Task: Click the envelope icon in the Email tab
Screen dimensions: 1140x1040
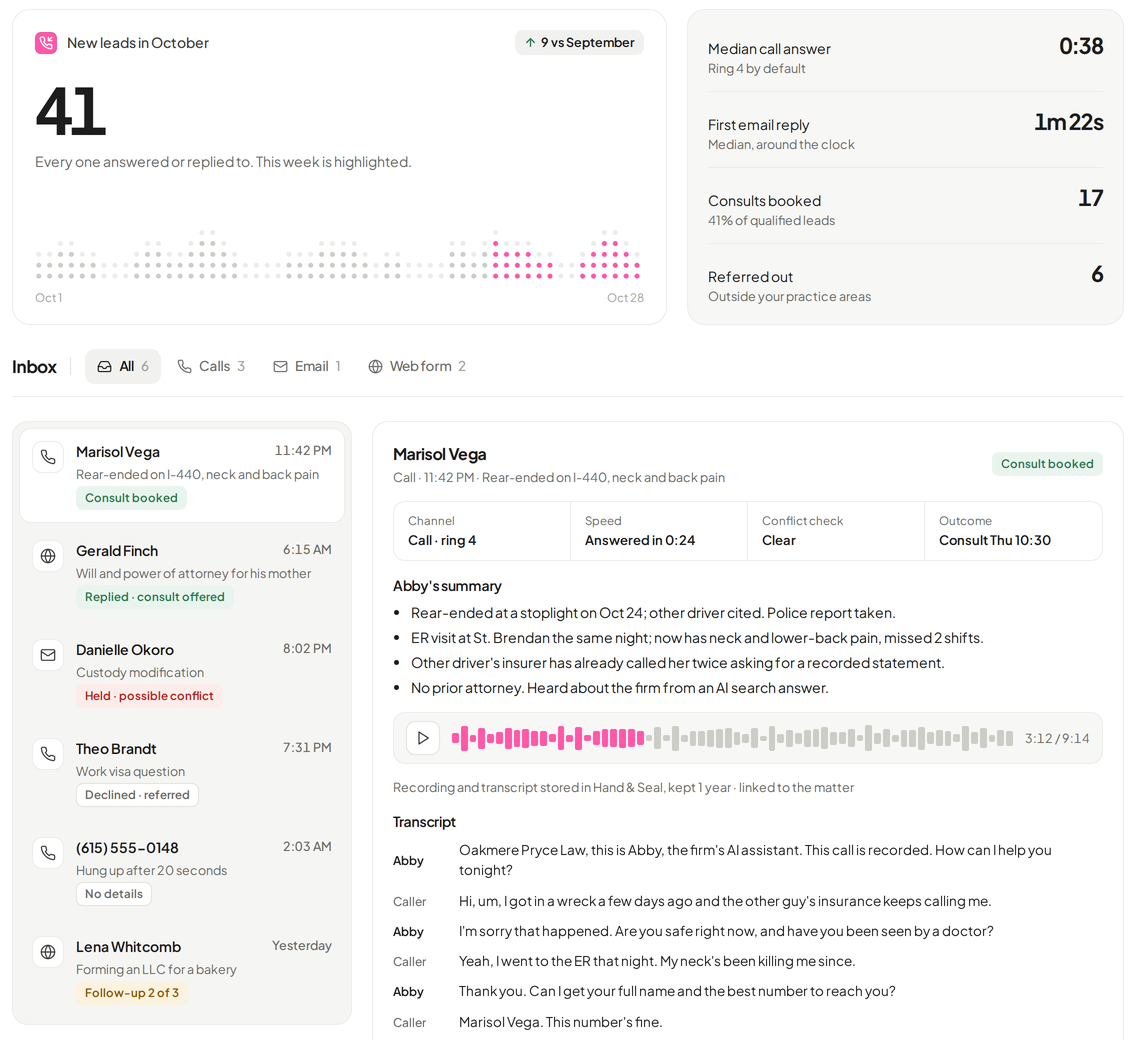Action: (280, 367)
